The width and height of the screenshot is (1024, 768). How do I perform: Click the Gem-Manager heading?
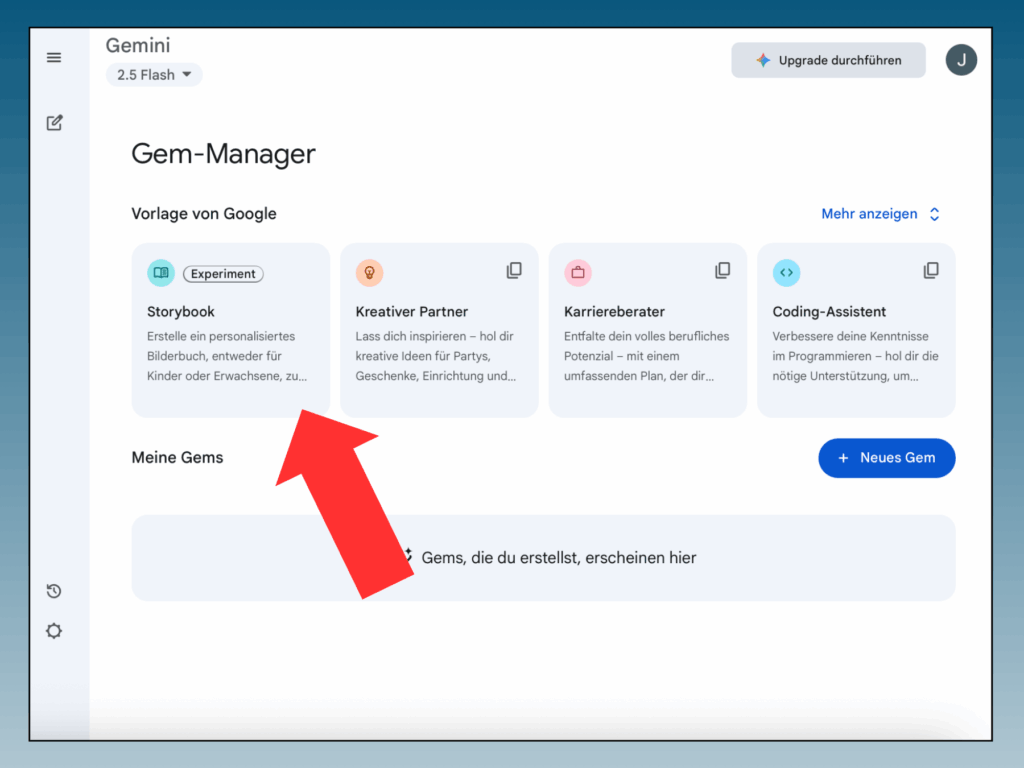(223, 153)
